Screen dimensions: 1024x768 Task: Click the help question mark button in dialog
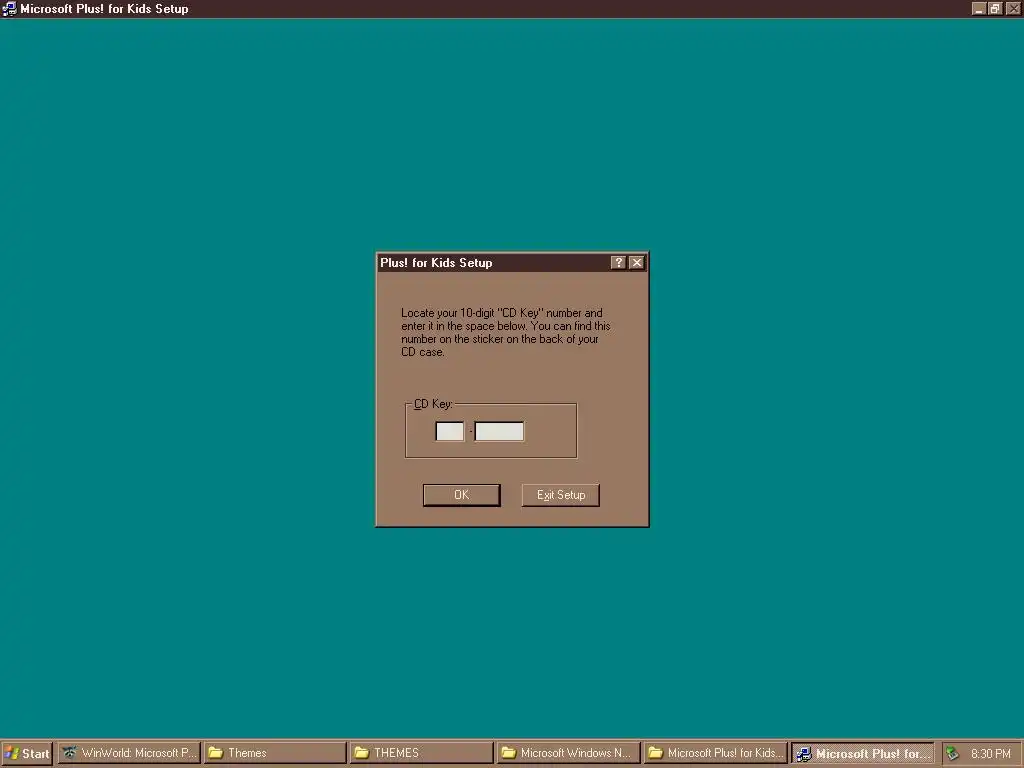tap(618, 263)
